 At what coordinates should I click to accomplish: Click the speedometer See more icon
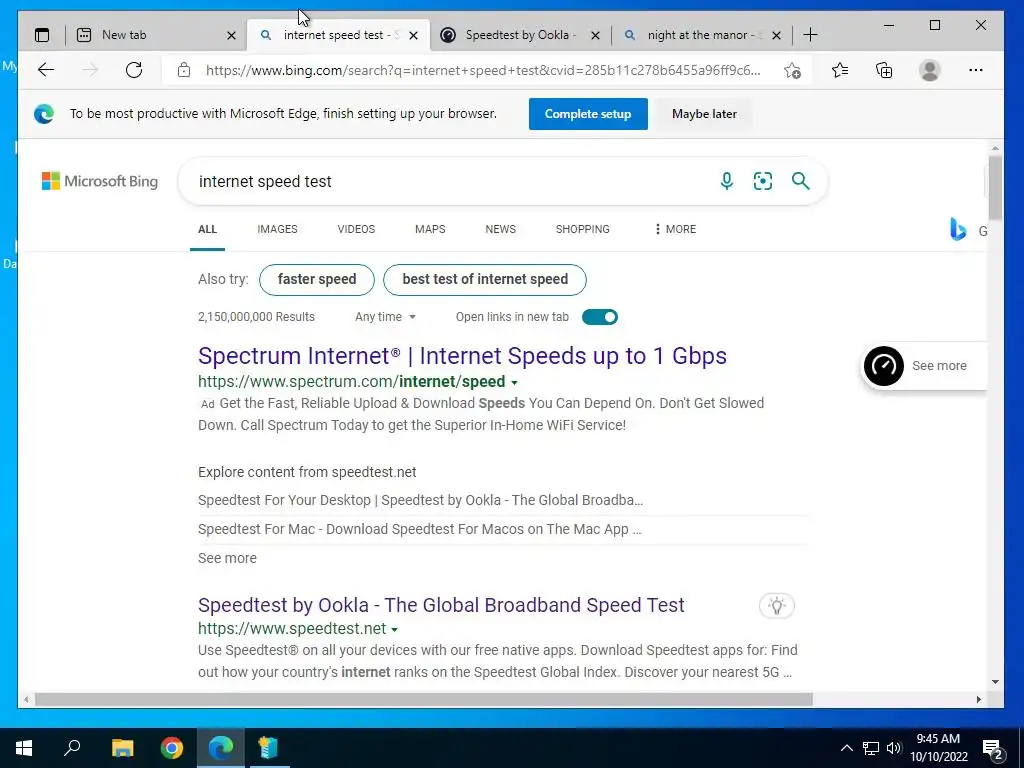(x=884, y=366)
